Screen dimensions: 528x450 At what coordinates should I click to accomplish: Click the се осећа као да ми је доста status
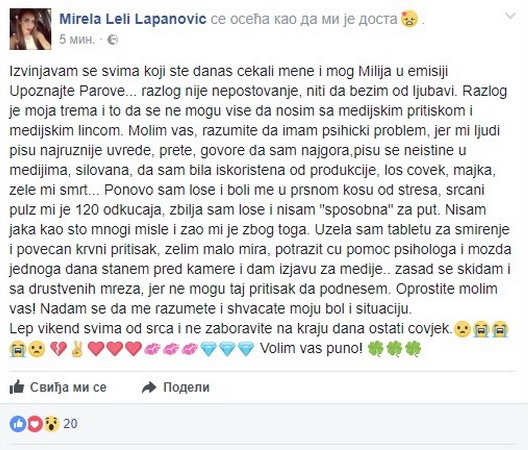[x=304, y=19]
